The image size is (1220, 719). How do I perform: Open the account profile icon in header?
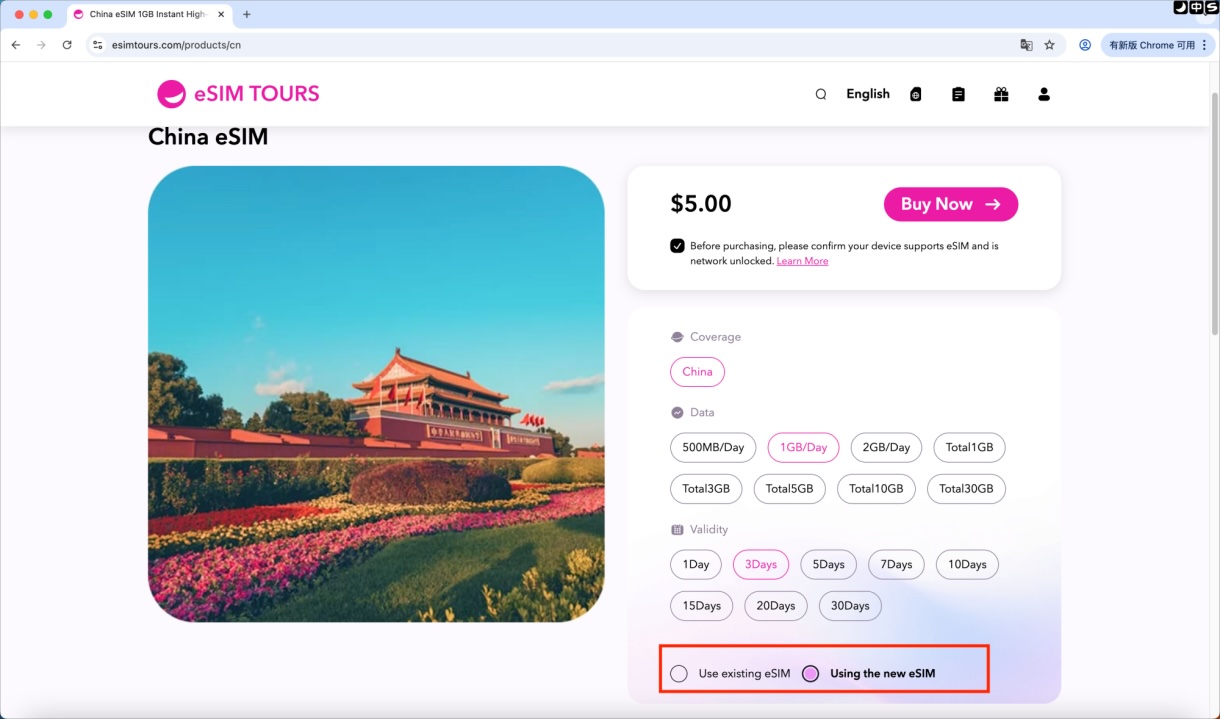click(1044, 93)
